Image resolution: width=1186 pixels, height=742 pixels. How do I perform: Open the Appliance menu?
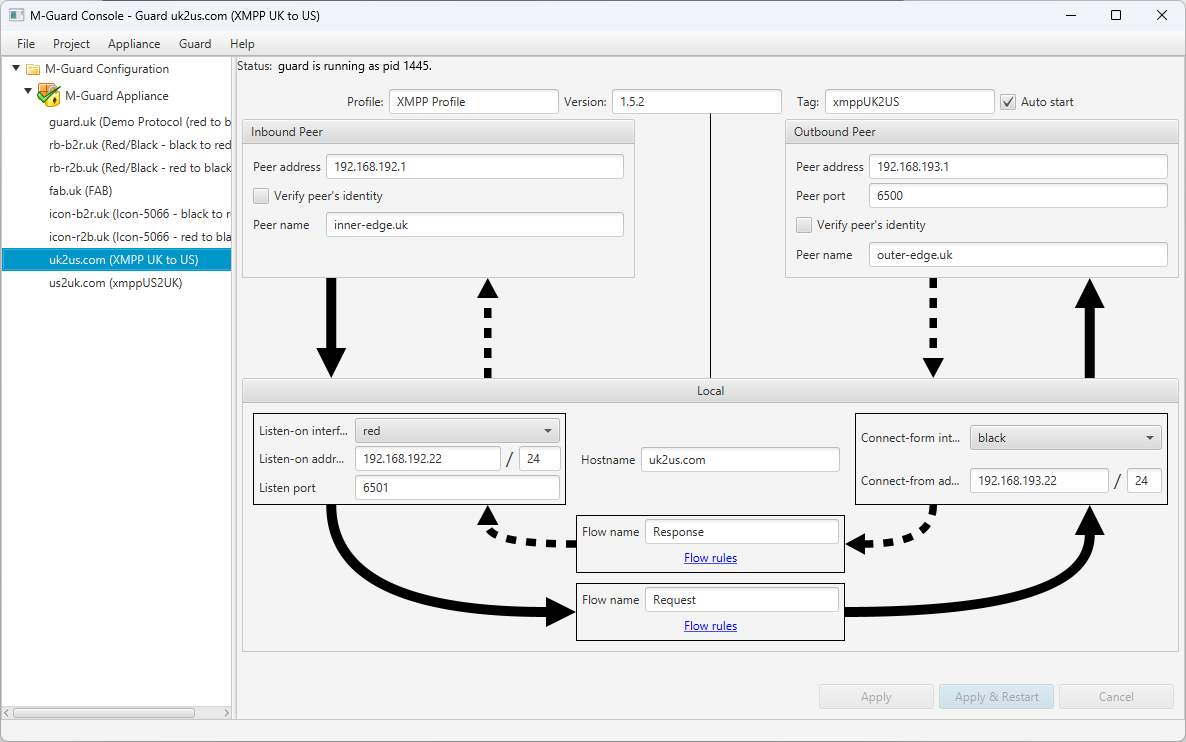tap(134, 44)
